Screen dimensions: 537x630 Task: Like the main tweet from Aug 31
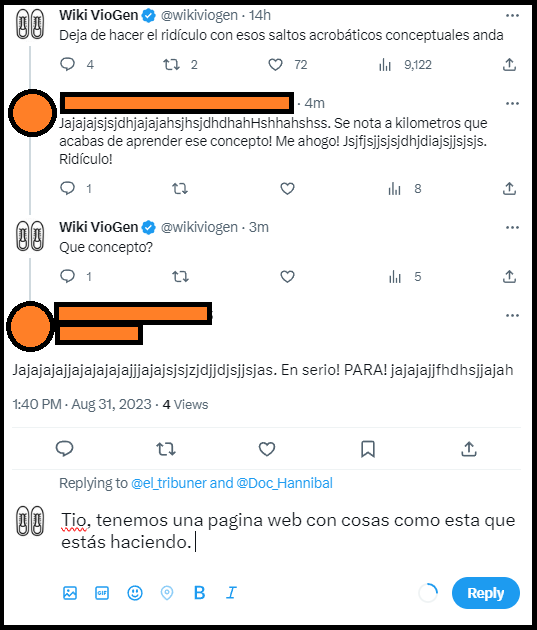pos(267,449)
